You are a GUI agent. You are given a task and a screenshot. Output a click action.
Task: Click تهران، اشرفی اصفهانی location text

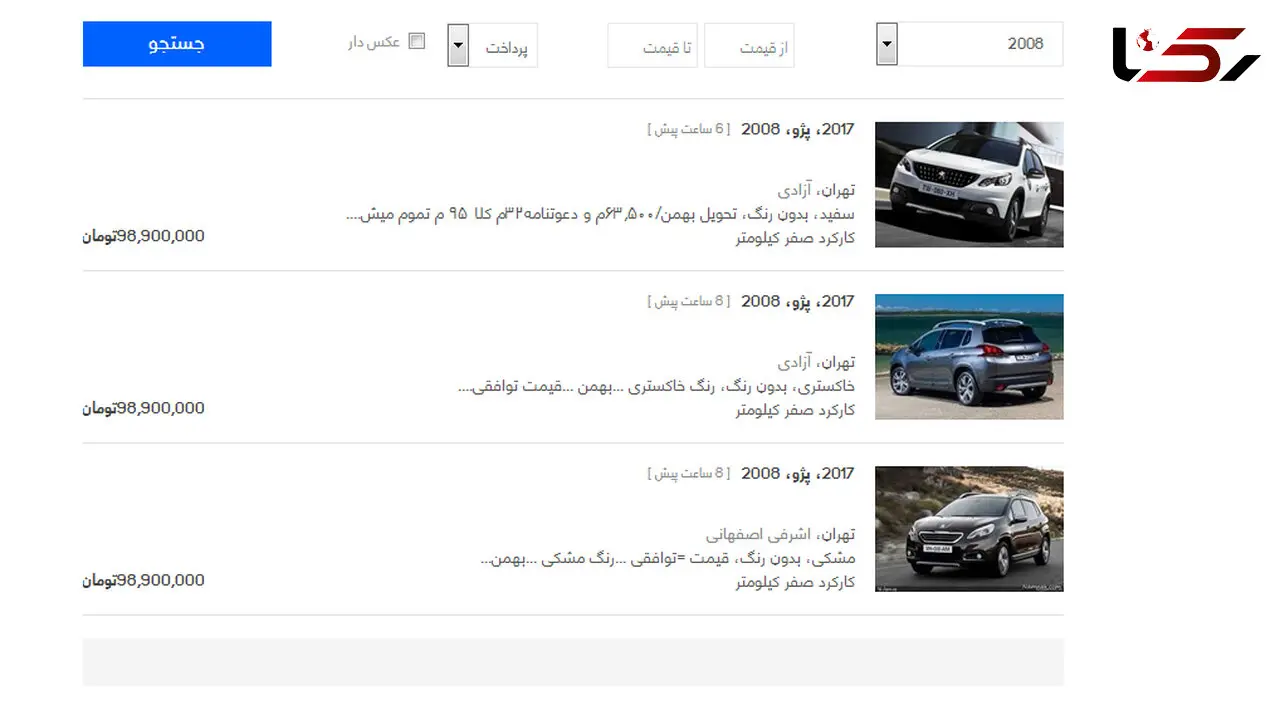(x=780, y=534)
